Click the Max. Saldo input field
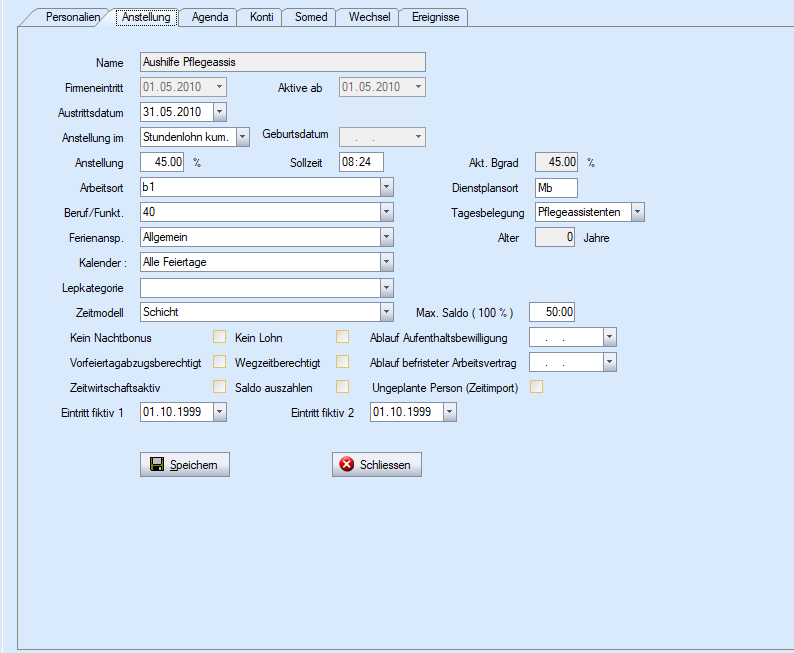 (552, 312)
